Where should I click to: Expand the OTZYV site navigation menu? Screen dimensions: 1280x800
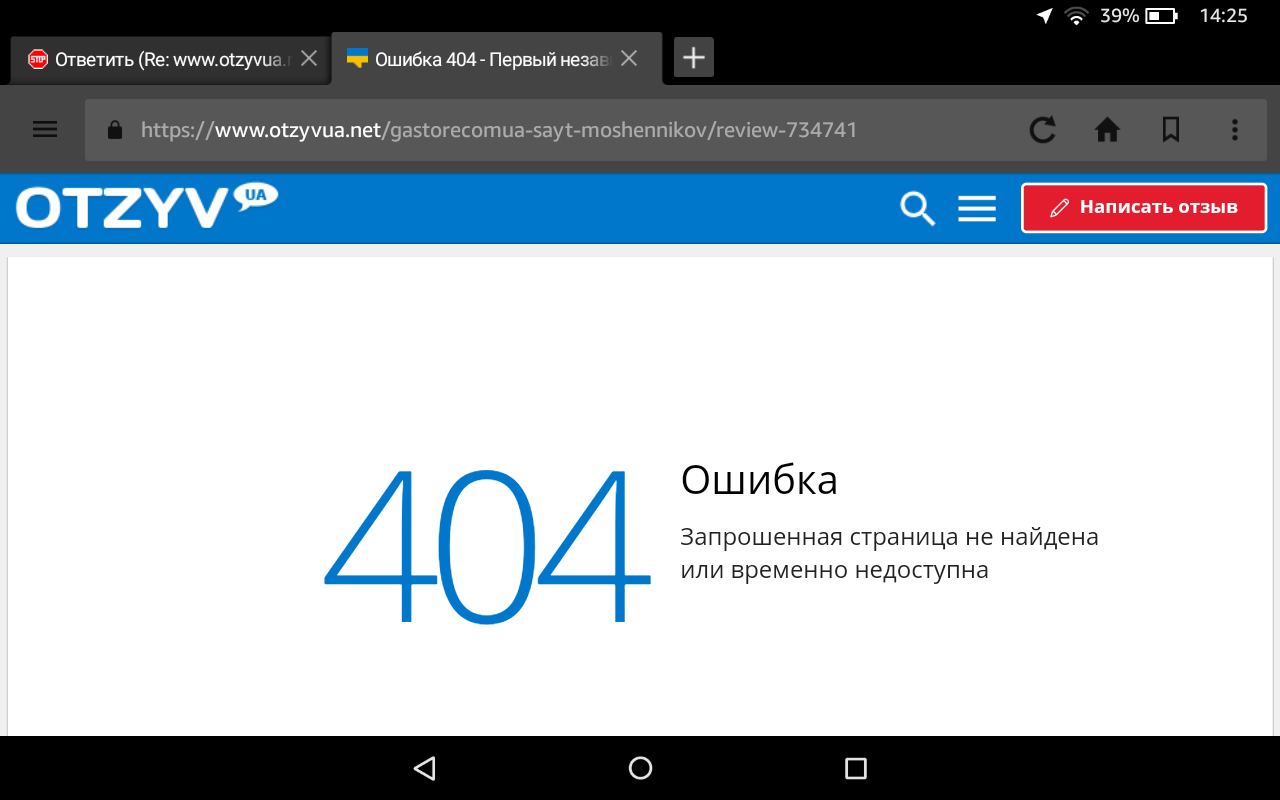[977, 208]
